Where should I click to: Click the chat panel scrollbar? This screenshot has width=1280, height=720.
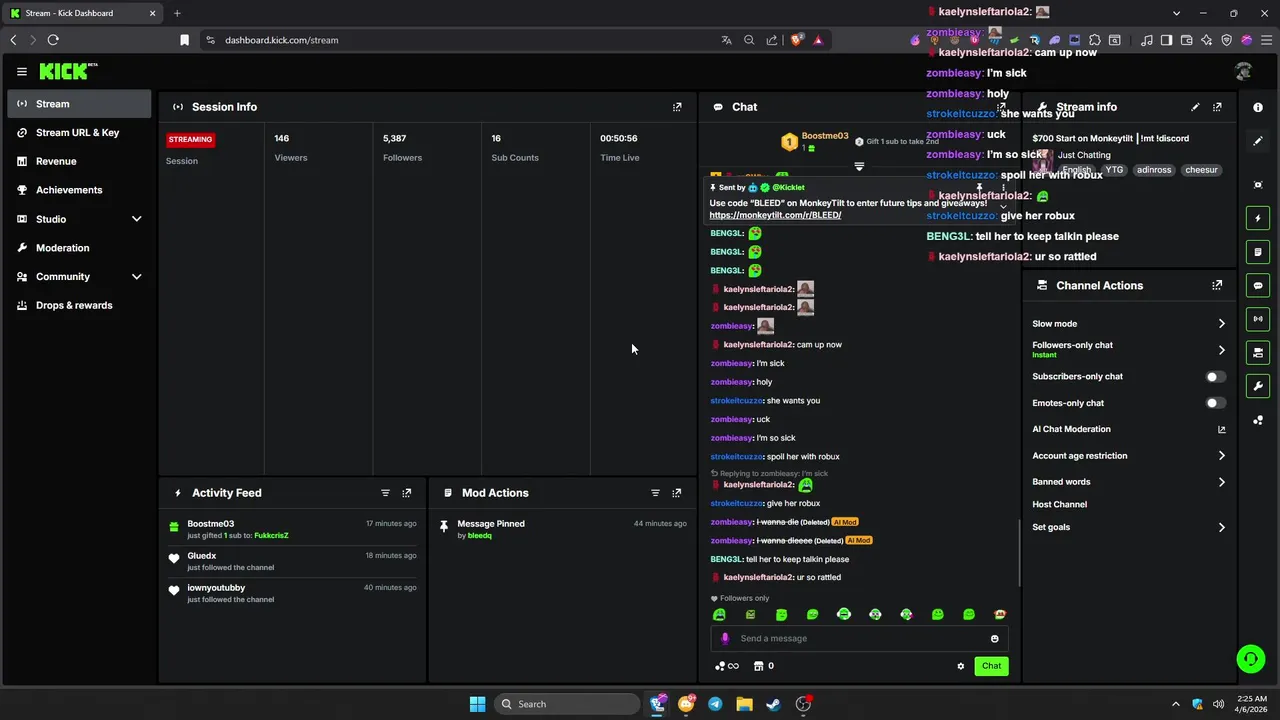[x=1019, y=553]
